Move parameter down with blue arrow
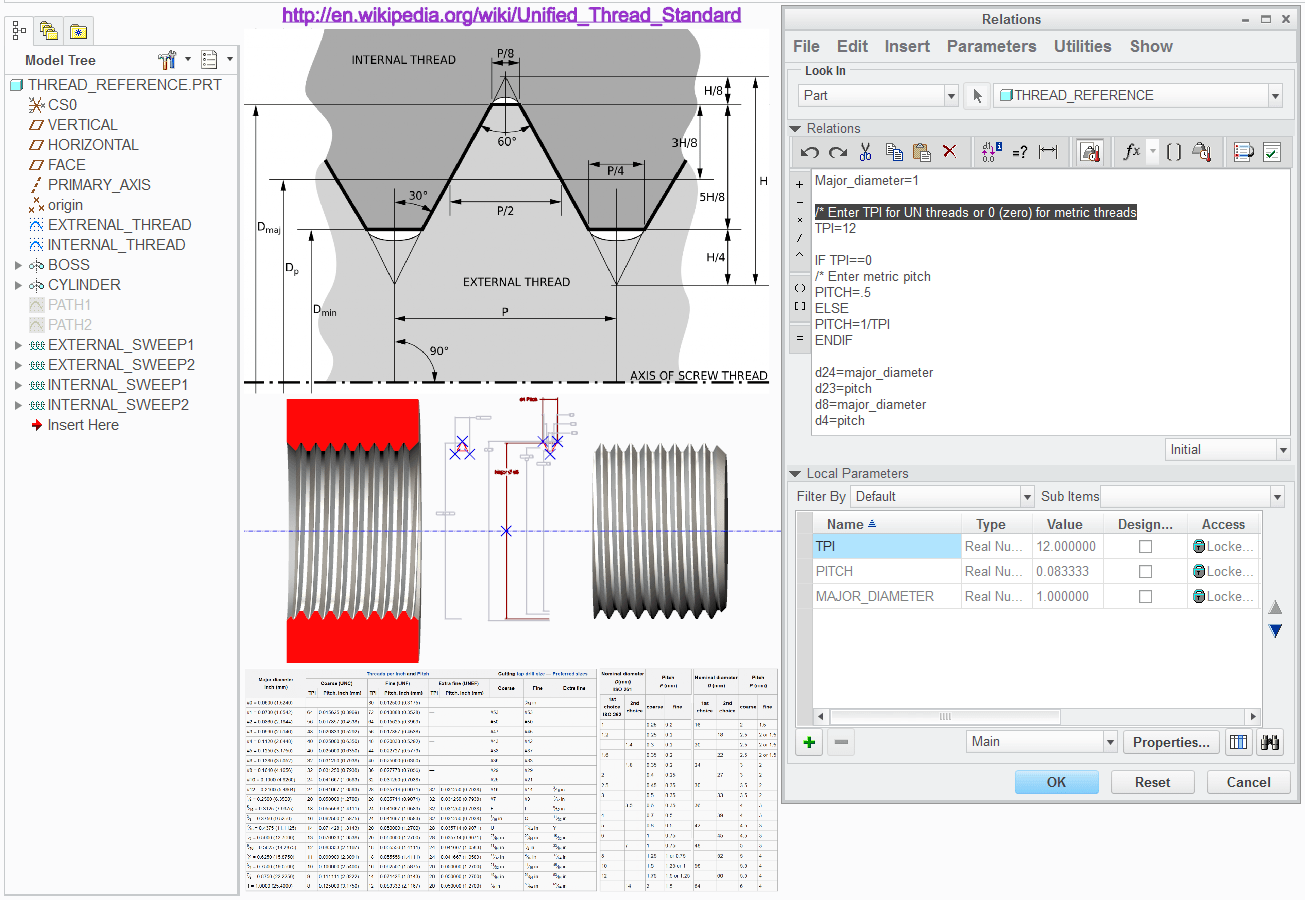Image resolution: width=1305 pixels, height=900 pixels. (x=1275, y=630)
